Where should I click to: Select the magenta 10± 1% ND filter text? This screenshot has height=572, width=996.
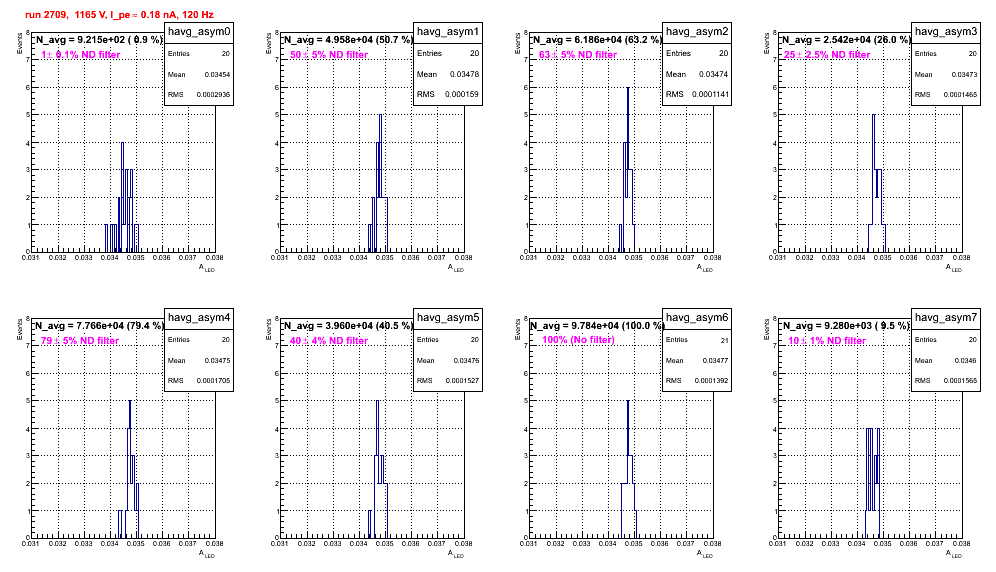pyautogui.click(x=827, y=341)
